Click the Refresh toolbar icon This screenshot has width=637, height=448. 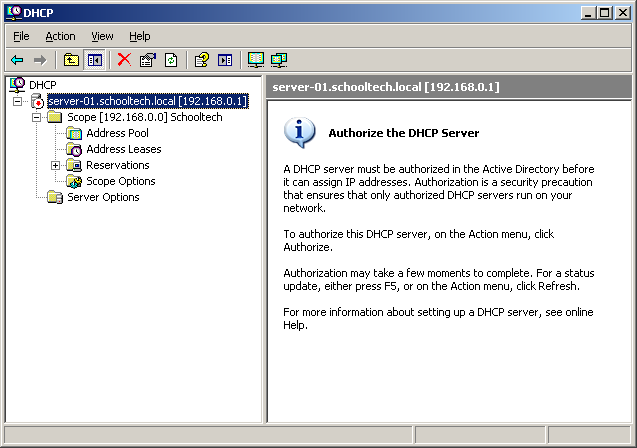pos(171,60)
